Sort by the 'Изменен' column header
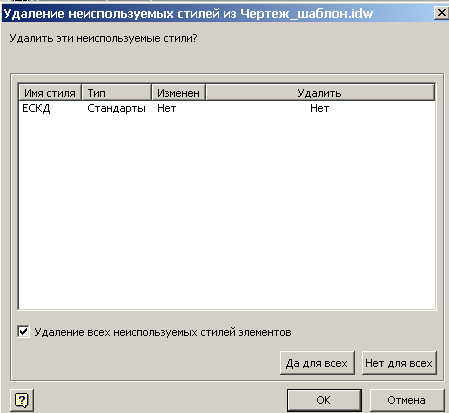Image resolution: width=449 pixels, height=413 pixels. (178, 93)
